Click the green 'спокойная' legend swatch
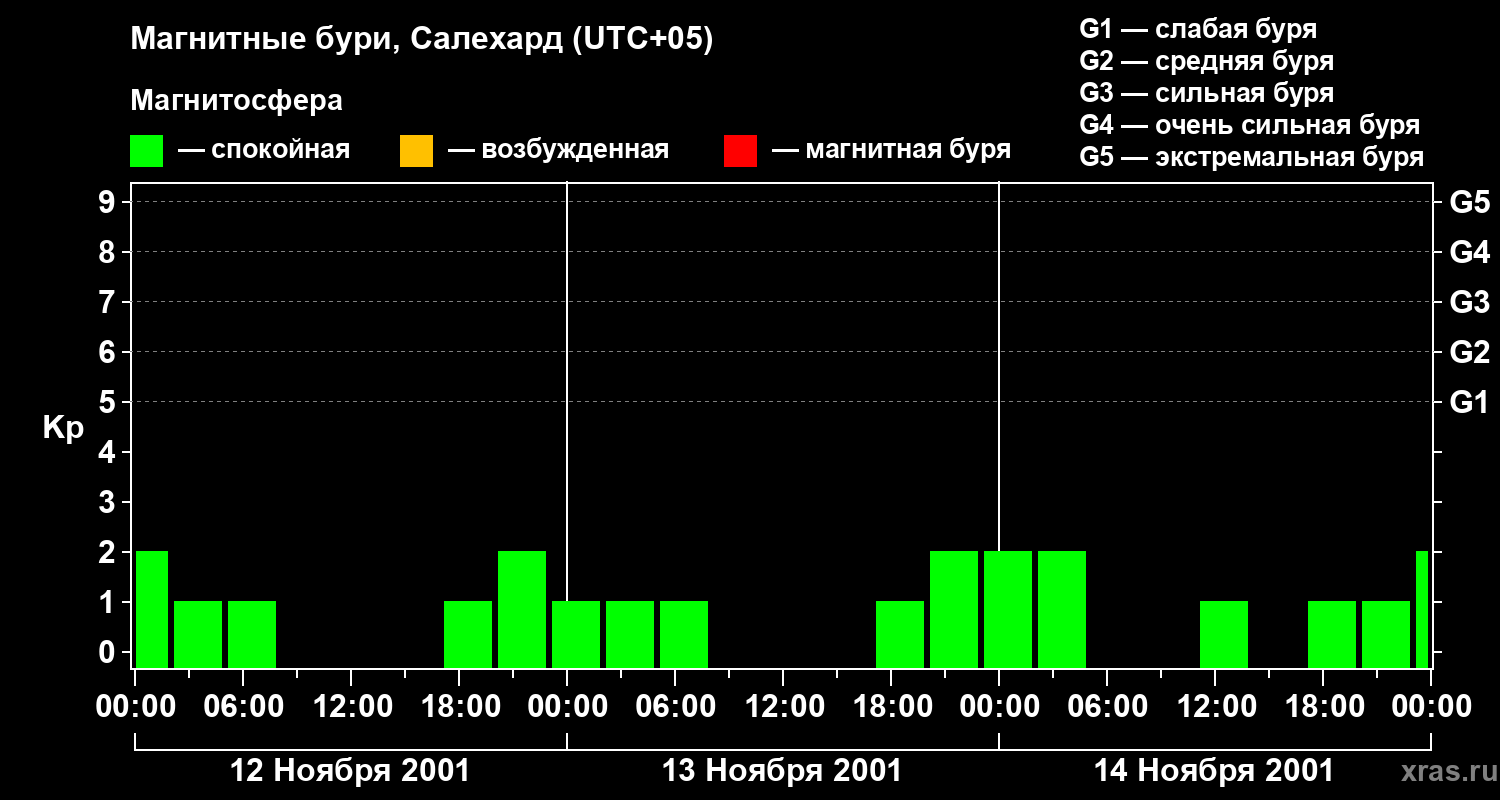 (x=146, y=151)
